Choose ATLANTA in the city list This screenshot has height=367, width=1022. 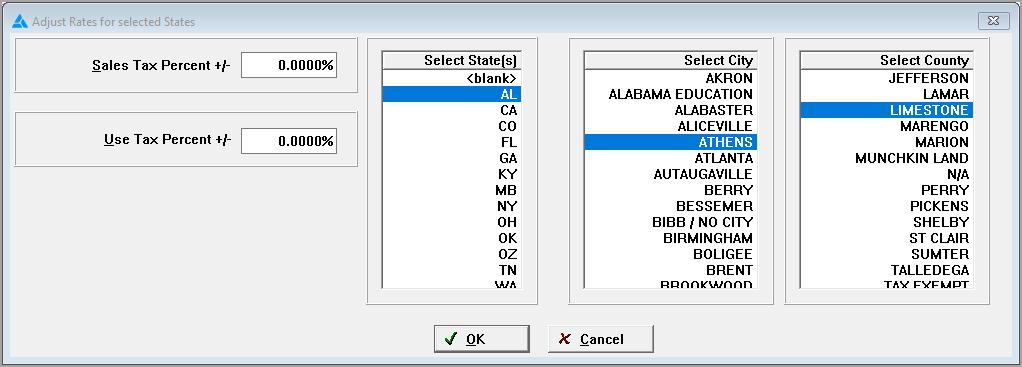671,158
